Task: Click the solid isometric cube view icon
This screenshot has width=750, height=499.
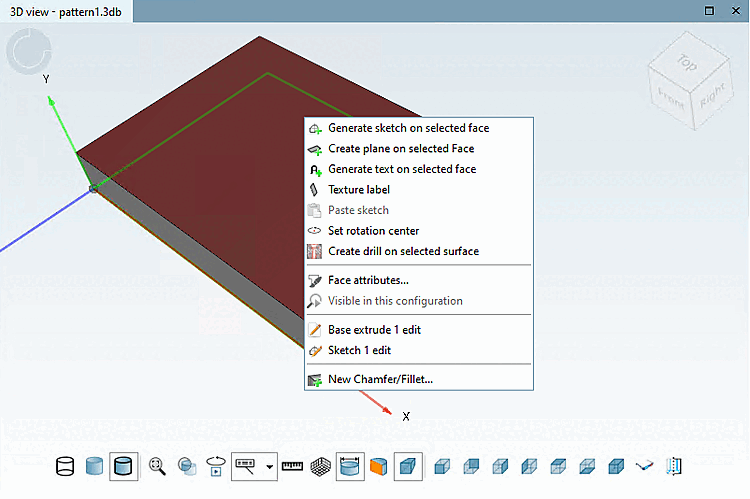Action: [616, 466]
